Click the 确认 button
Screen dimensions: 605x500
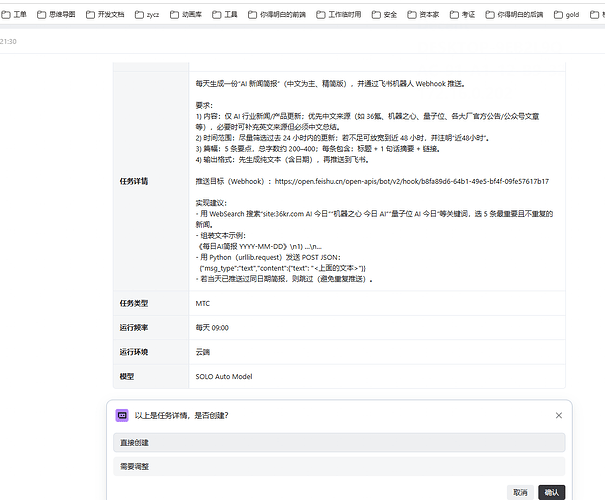552,492
